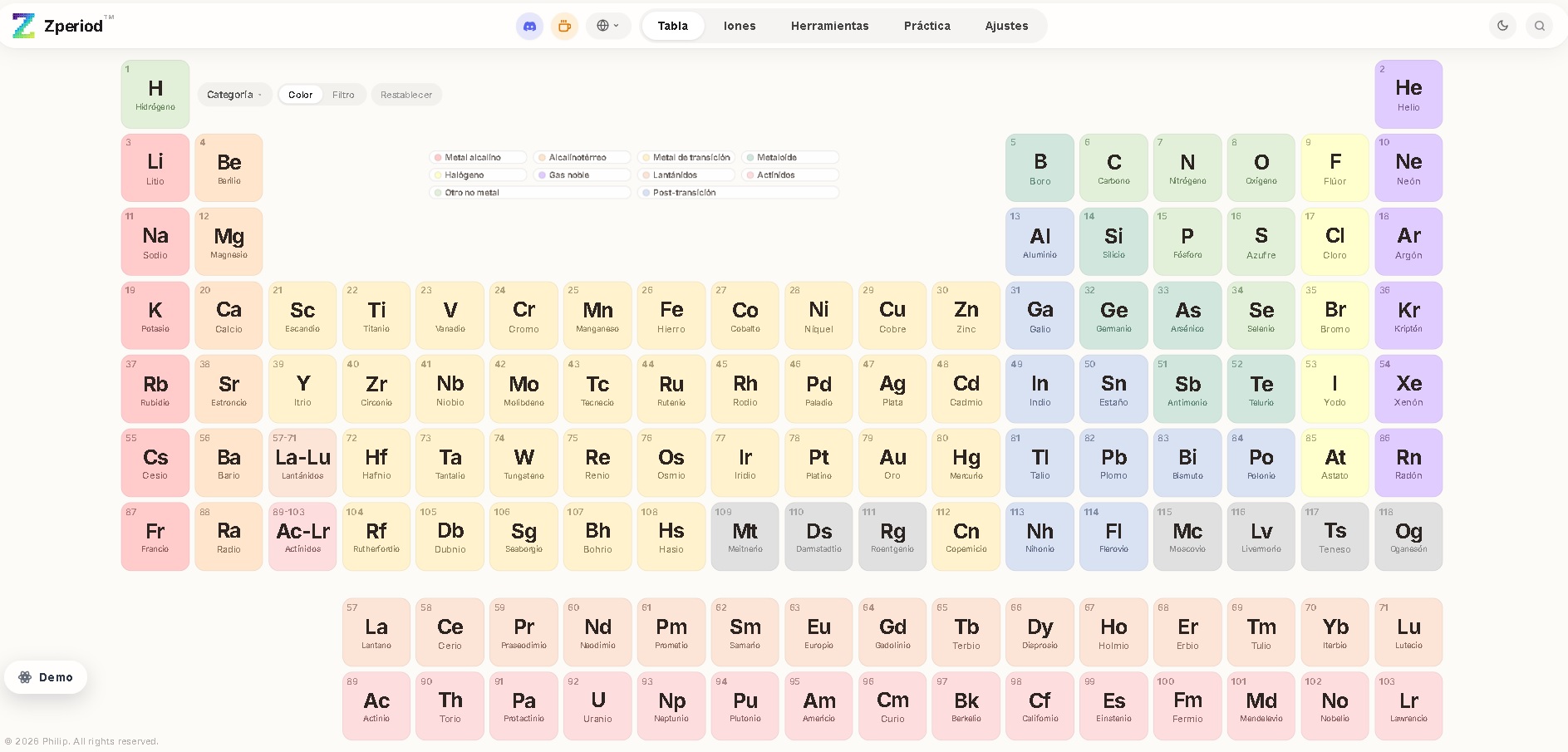1568x752 pixels.
Task: Click the Restablecer button
Action: (x=406, y=95)
